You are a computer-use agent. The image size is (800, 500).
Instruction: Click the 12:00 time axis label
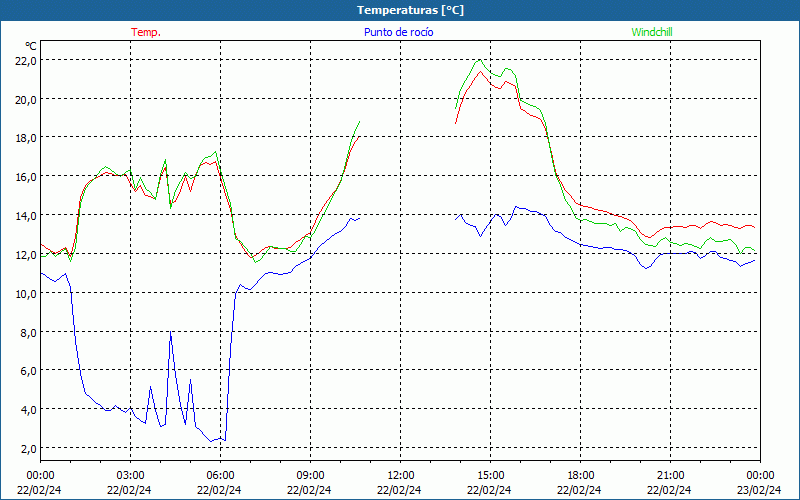[401, 476]
